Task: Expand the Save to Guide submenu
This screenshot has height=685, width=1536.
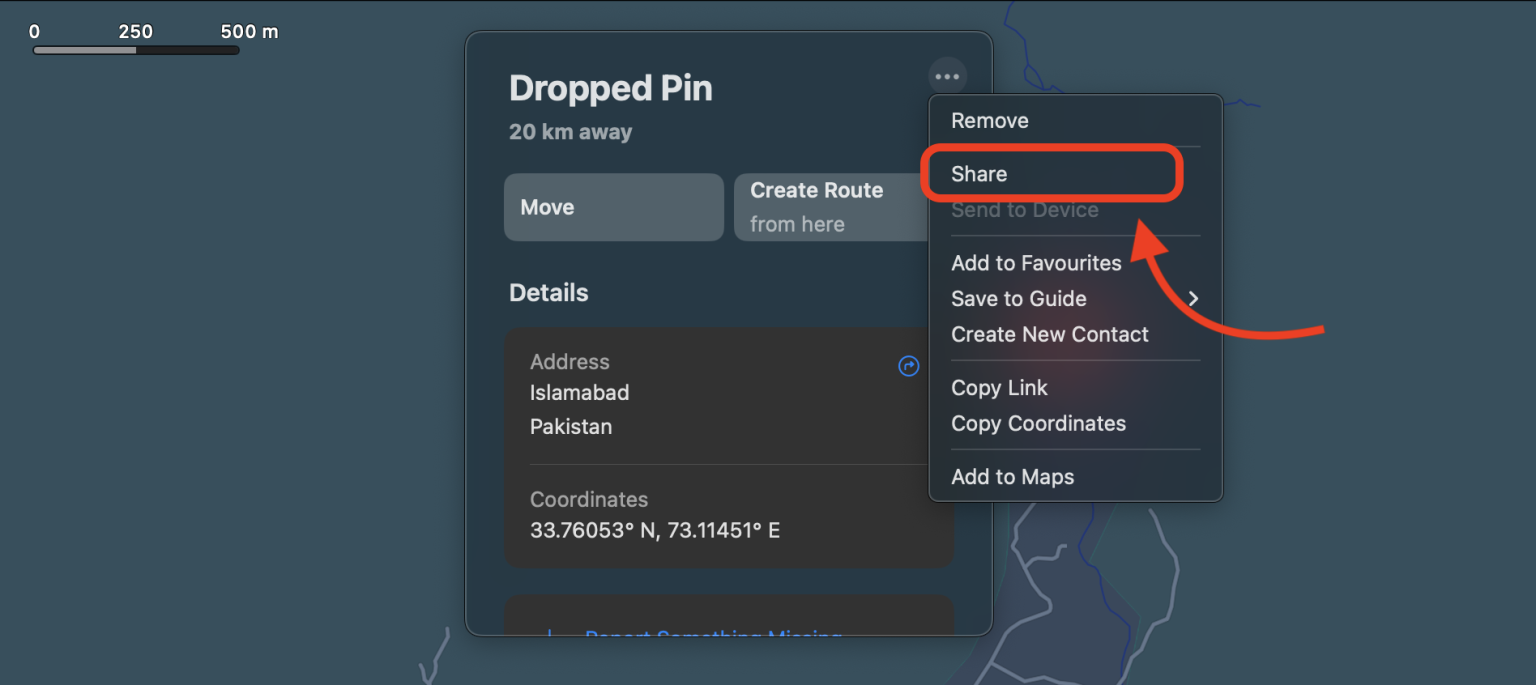Action: point(1018,298)
